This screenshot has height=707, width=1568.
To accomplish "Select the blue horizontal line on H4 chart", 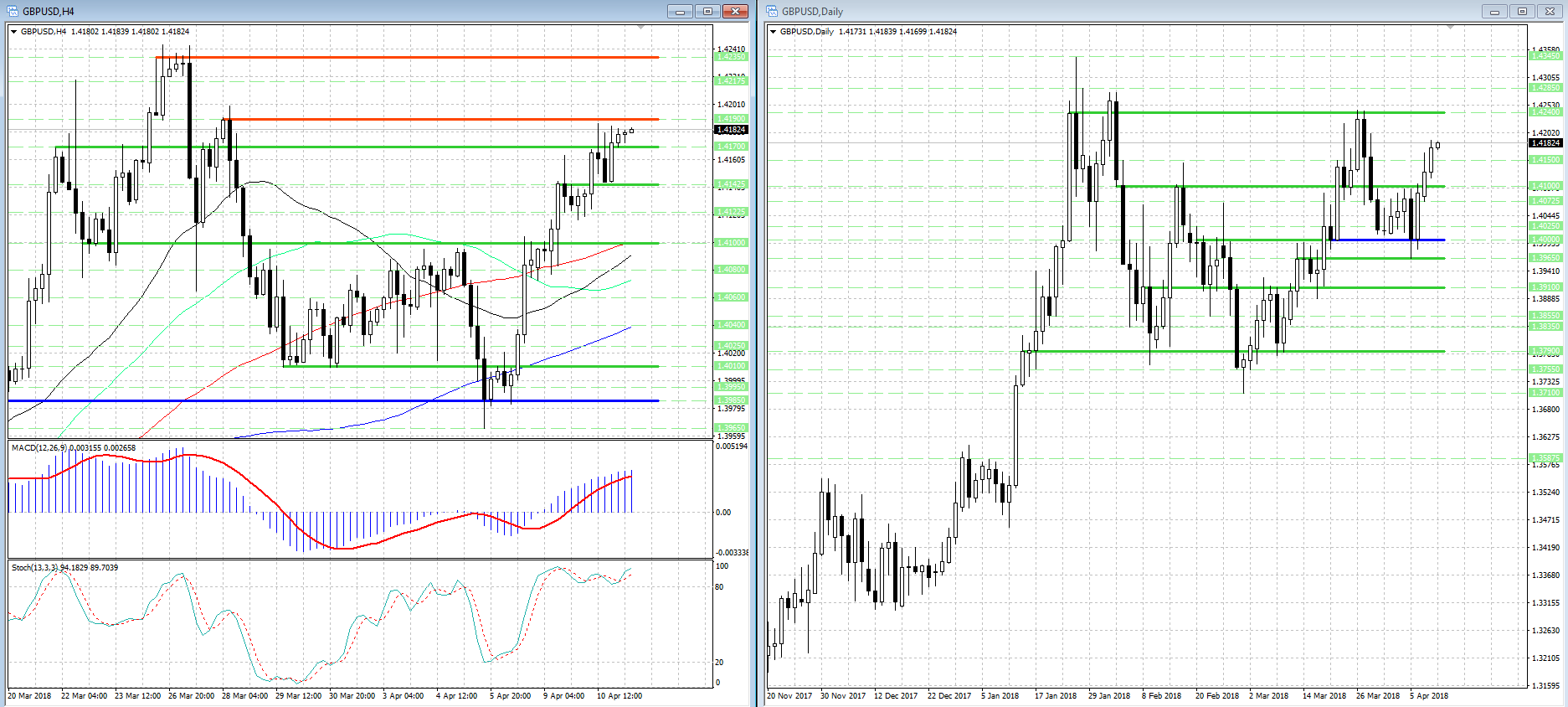I will point(335,400).
